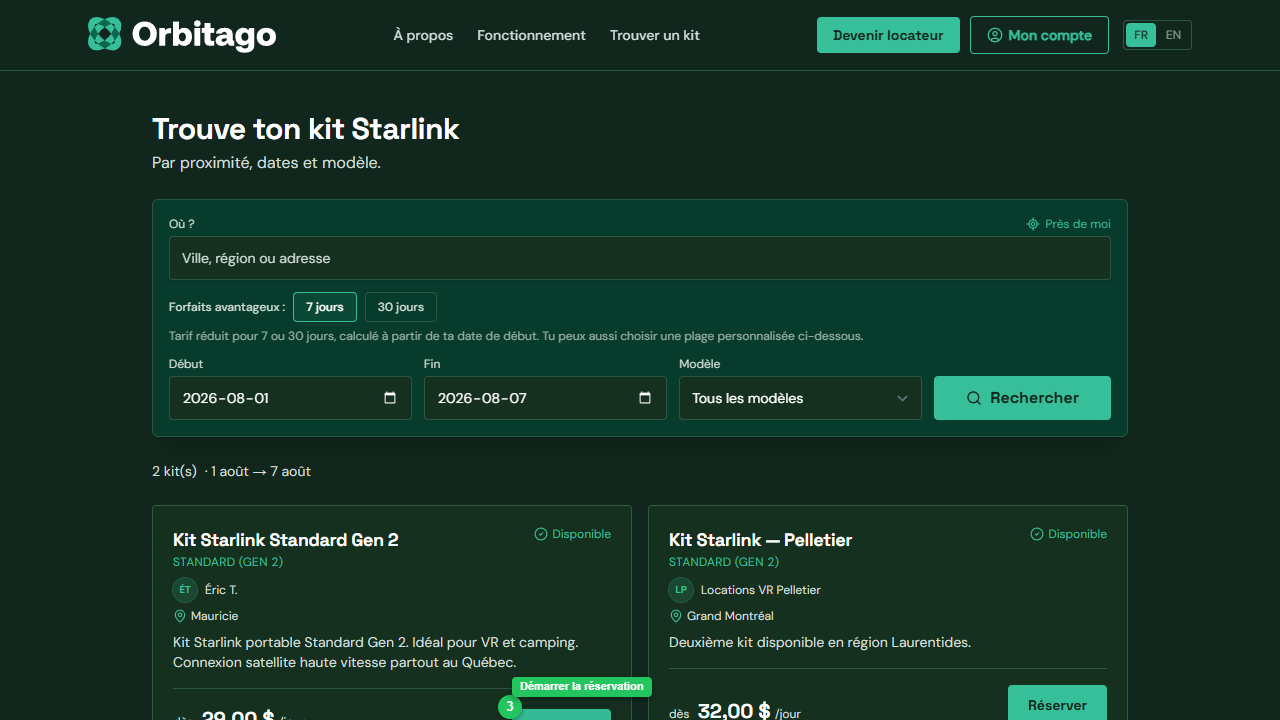Click the 32,00 $ price on Pelletier kit
Screen dimensions: 1280x720
(734, 711)
